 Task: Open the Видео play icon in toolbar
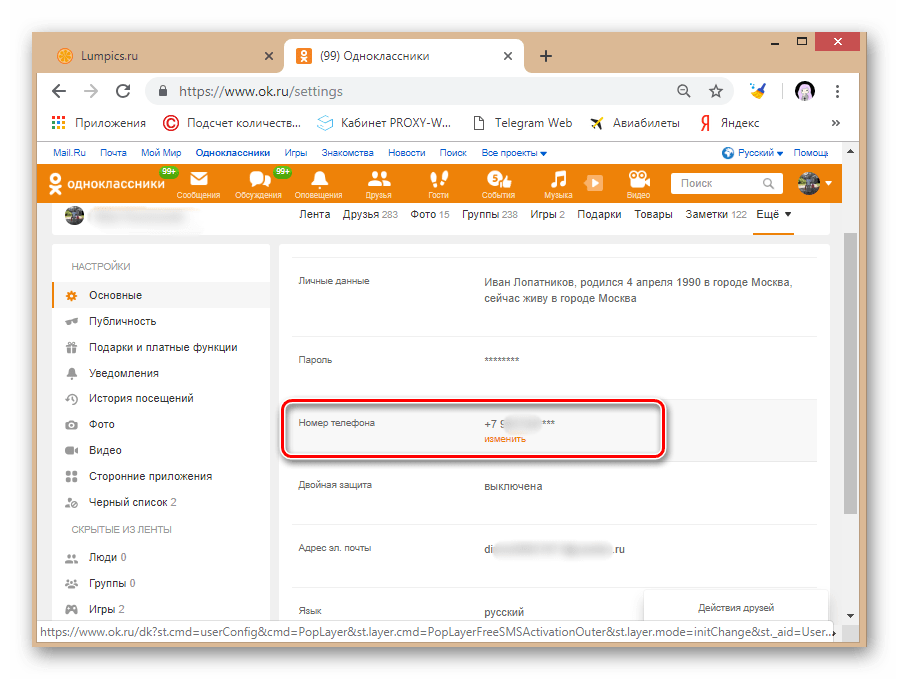pos(594,183)
